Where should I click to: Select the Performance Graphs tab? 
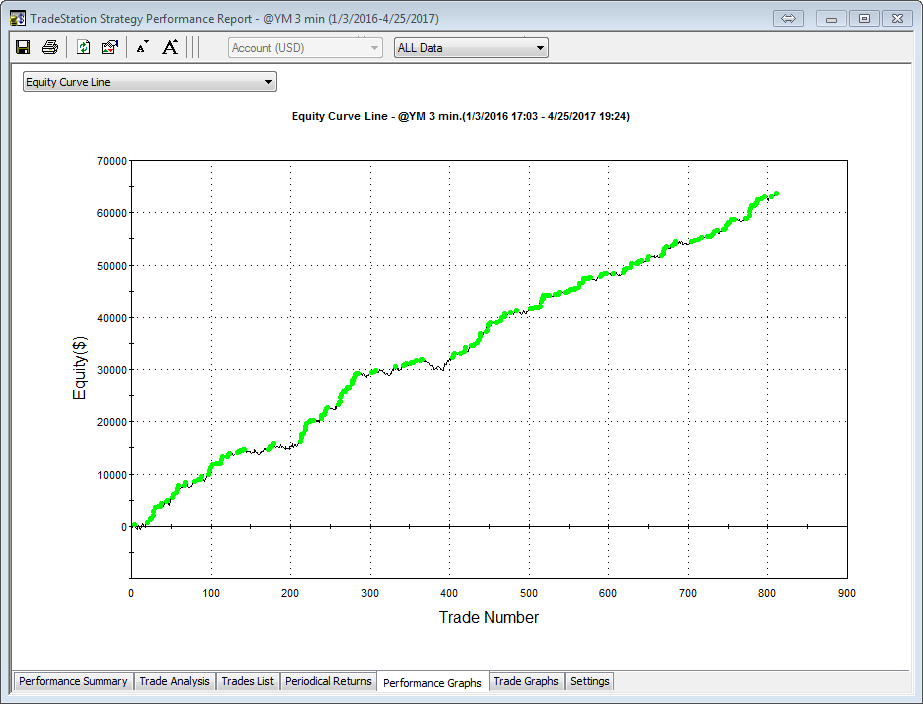point(432,682)
